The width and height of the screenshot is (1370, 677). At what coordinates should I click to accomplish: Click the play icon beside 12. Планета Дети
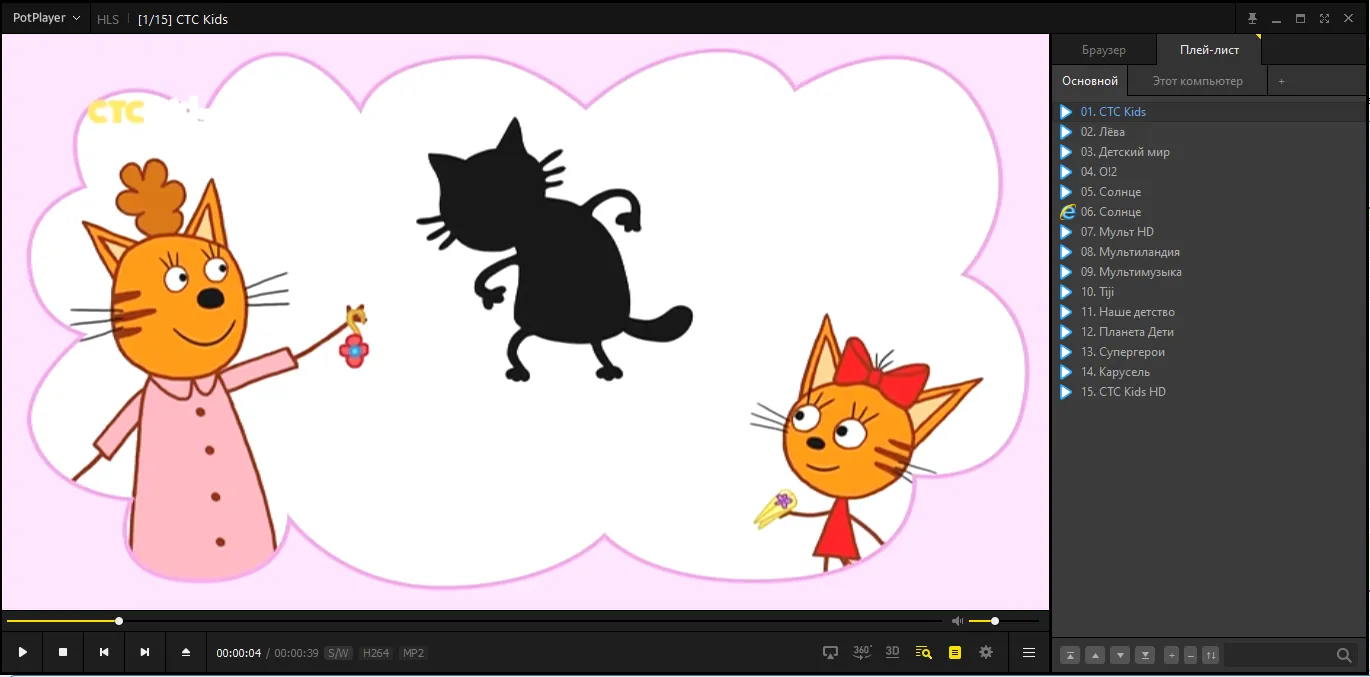pos(1066,332)
